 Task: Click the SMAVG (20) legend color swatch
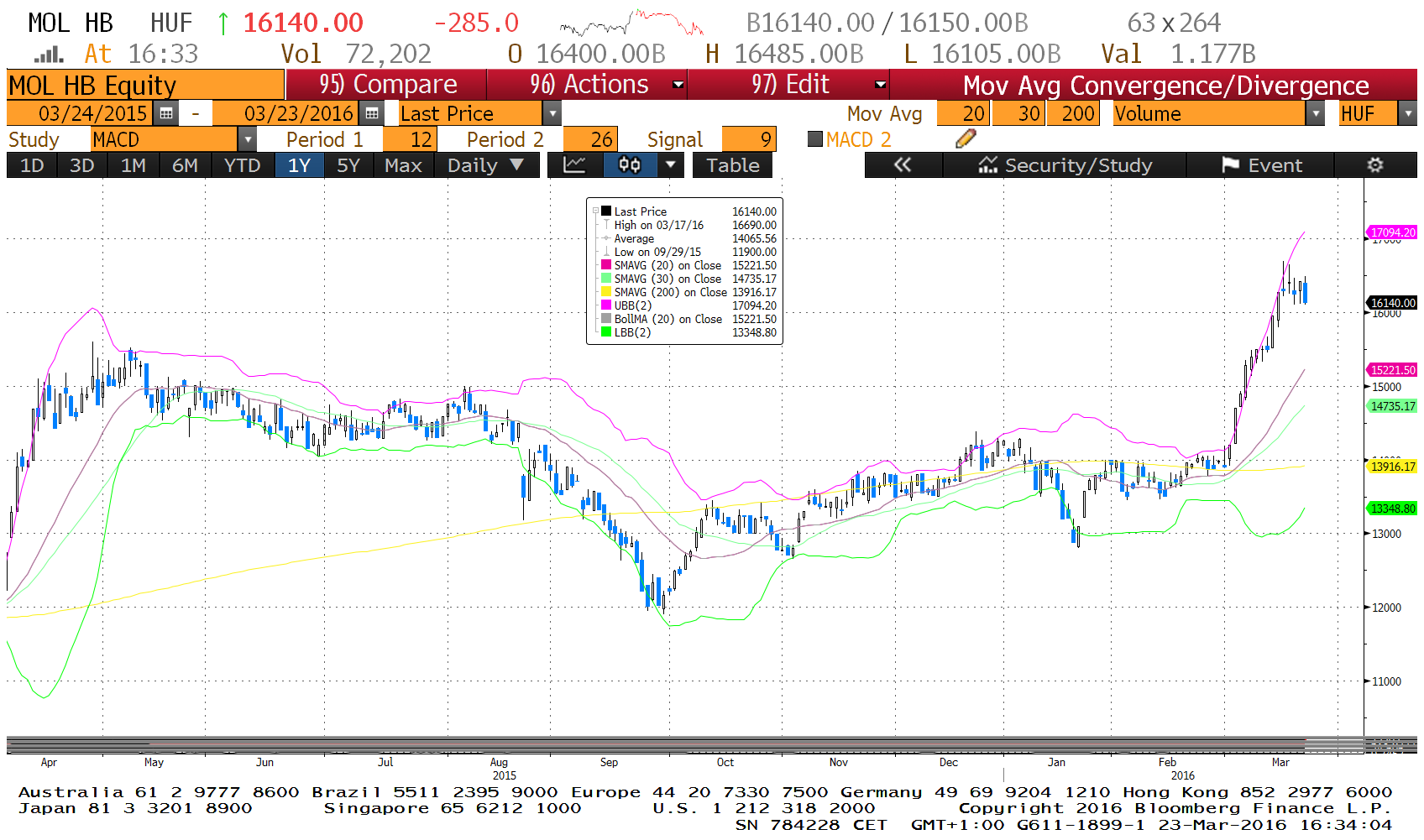[x=605, y=265]
